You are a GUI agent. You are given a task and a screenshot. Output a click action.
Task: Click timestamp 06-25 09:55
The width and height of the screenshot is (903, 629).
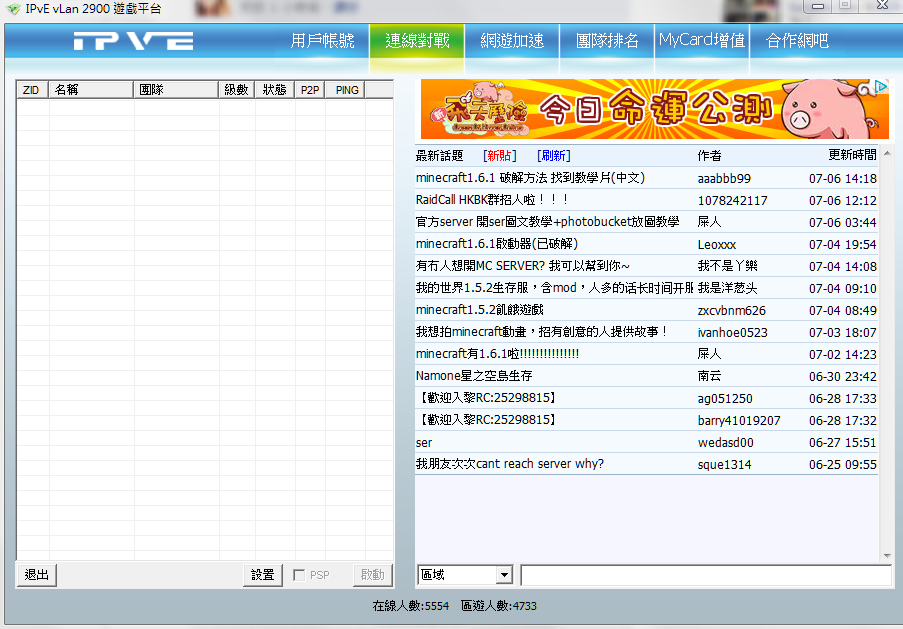tap(843, 464)
